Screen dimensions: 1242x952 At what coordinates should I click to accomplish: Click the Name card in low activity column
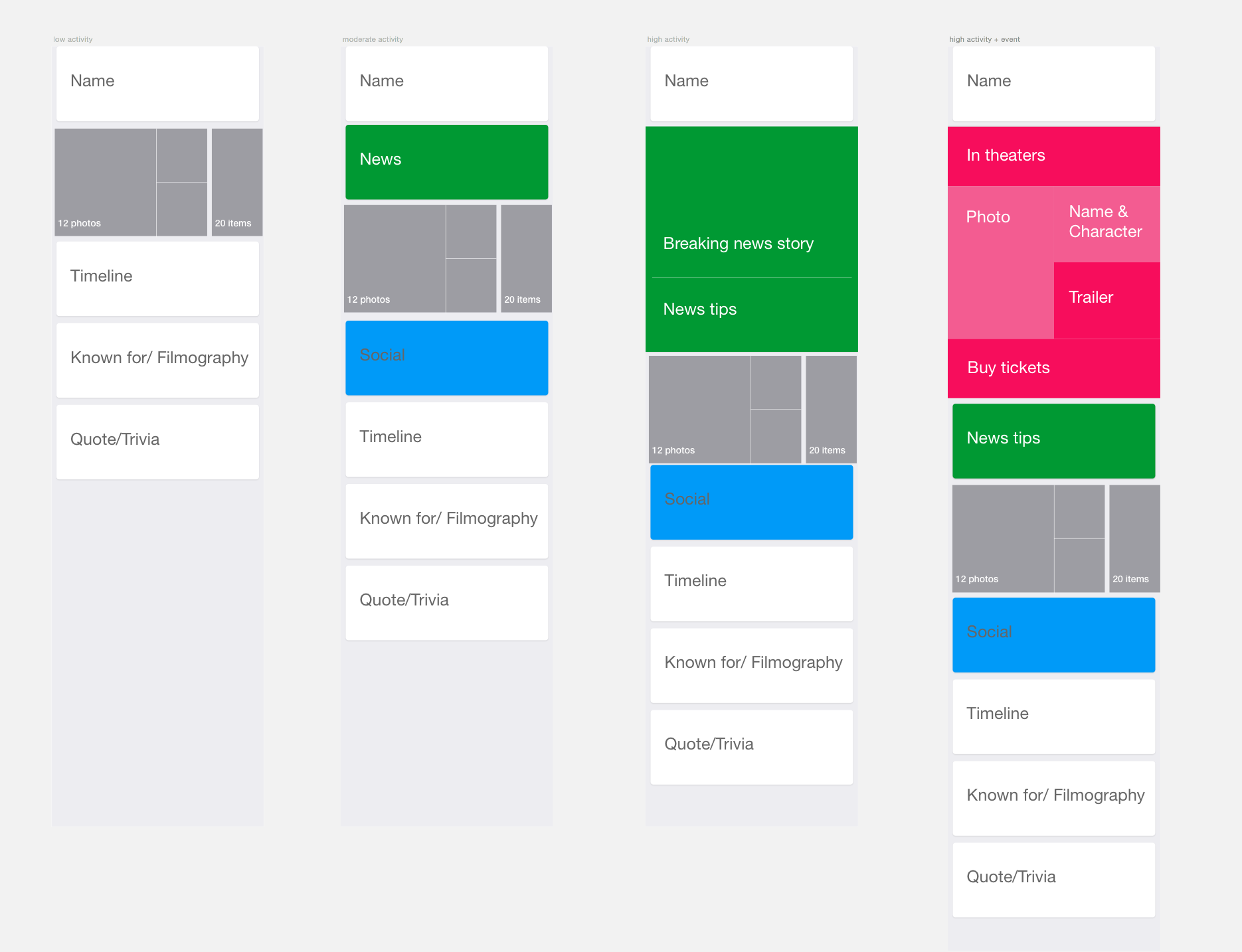click(157, 83)
